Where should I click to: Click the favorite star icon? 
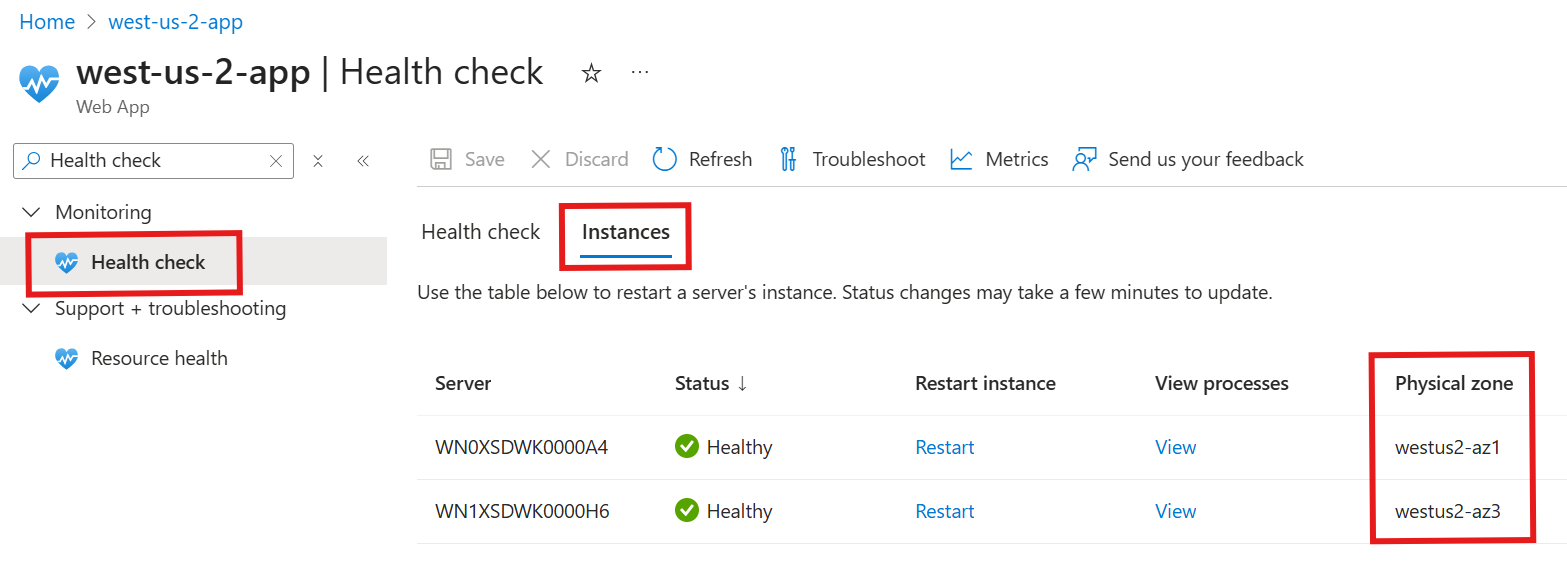(x=592, y=73)
